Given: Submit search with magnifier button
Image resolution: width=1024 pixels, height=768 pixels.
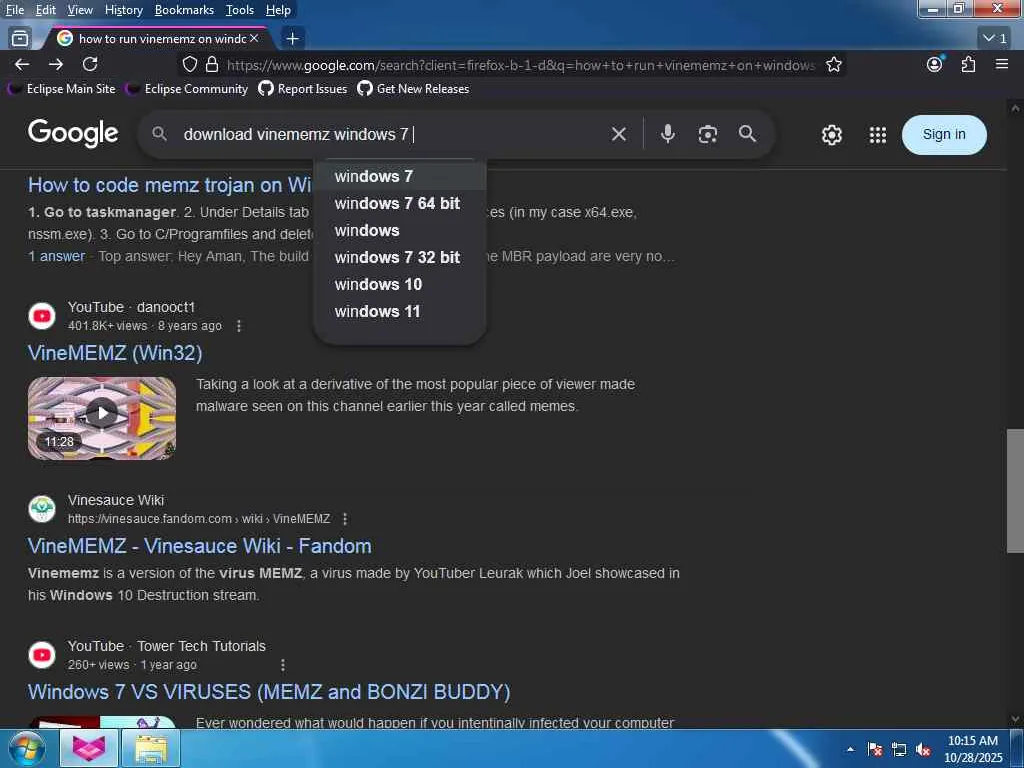Looking at the screenshot, I should tap(747, 134).
